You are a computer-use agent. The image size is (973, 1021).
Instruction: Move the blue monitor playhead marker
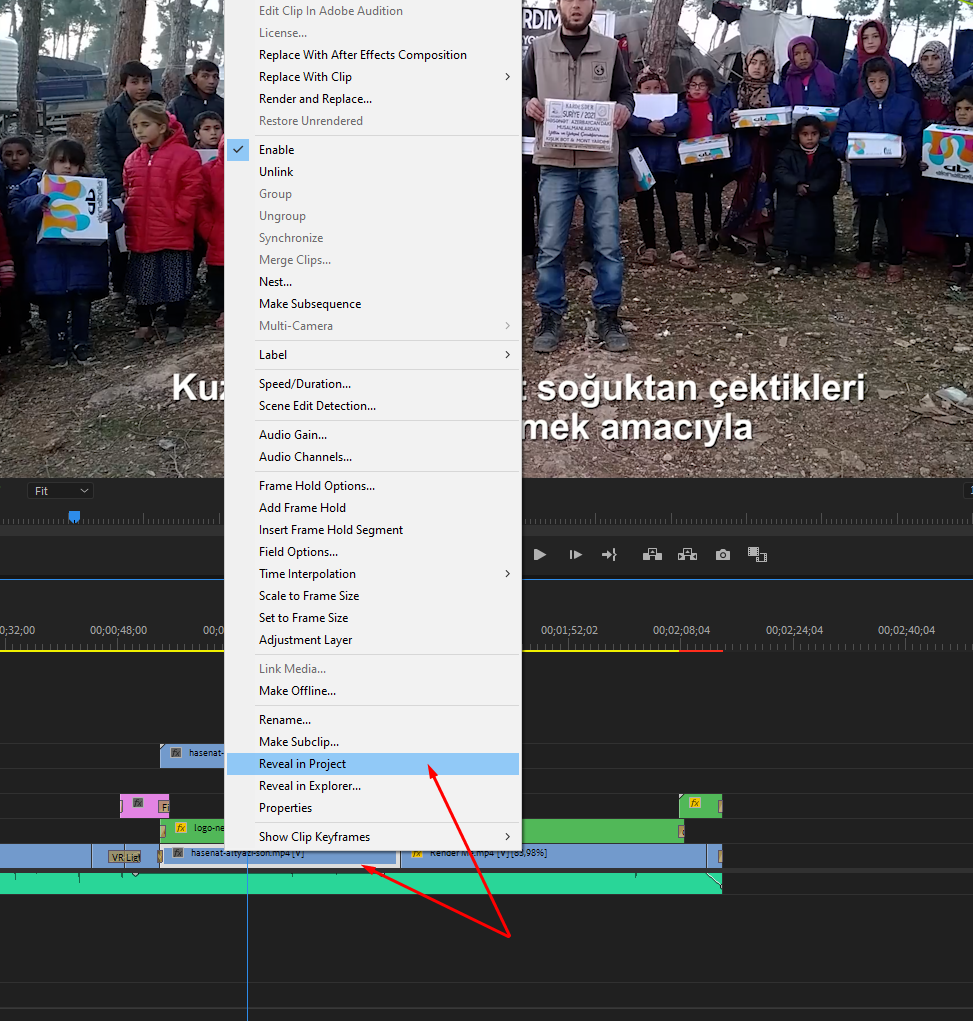click(x=74, y=516)
